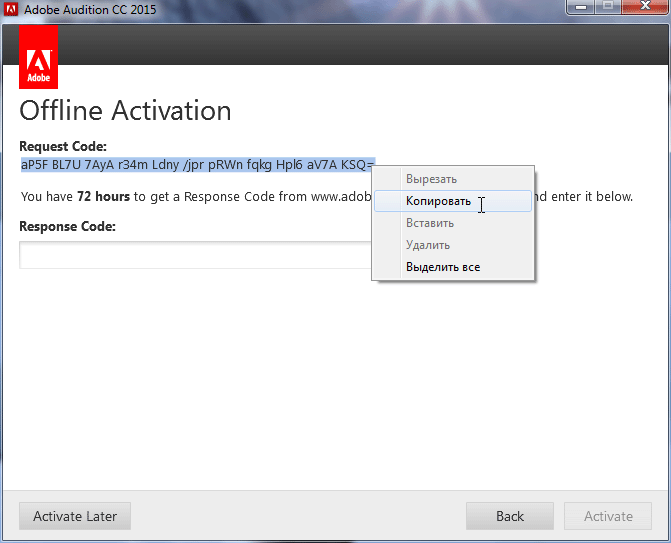The width and height of the screenshot is (671, 543).
Task: Click the Activate button
Action: pyautogui.click(x=608, y=516)
